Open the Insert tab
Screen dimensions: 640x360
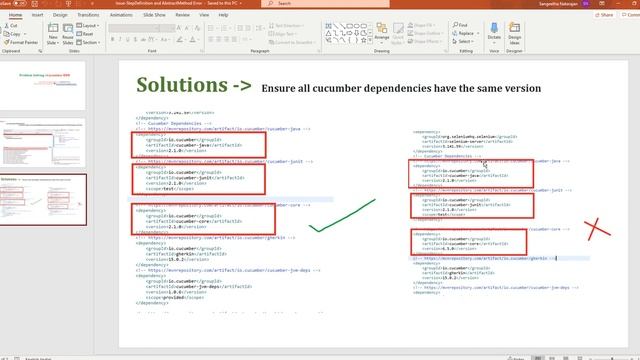[x=38, y=15]
